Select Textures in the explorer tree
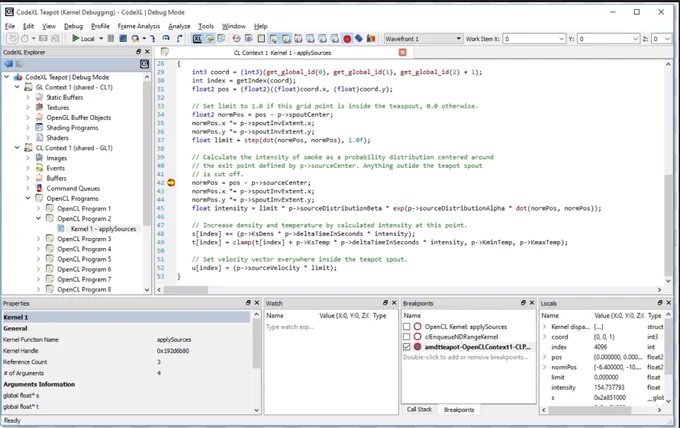The image size is (680, 428). point(58,107)
